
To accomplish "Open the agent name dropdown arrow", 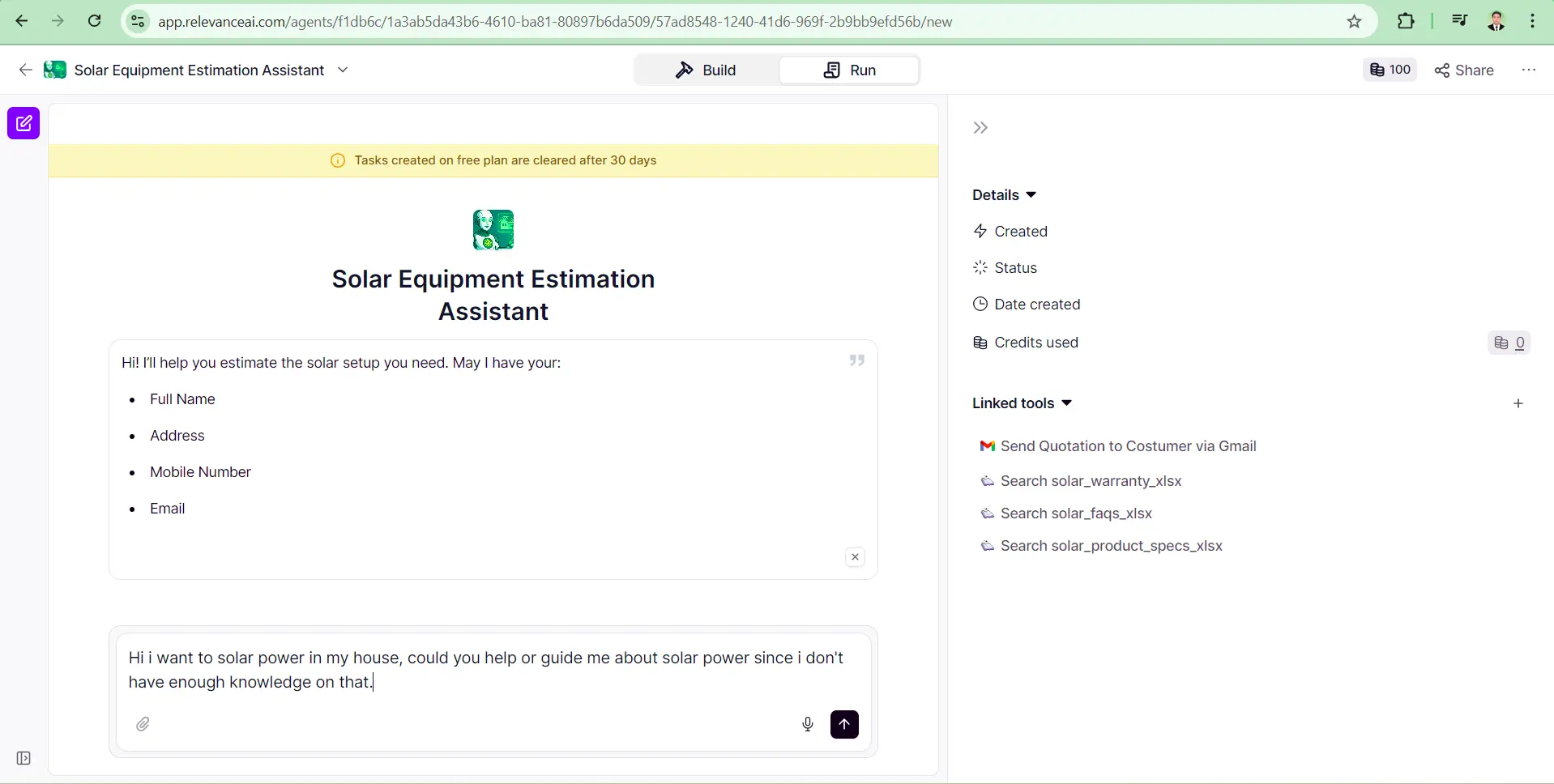I will pos(344,70).
